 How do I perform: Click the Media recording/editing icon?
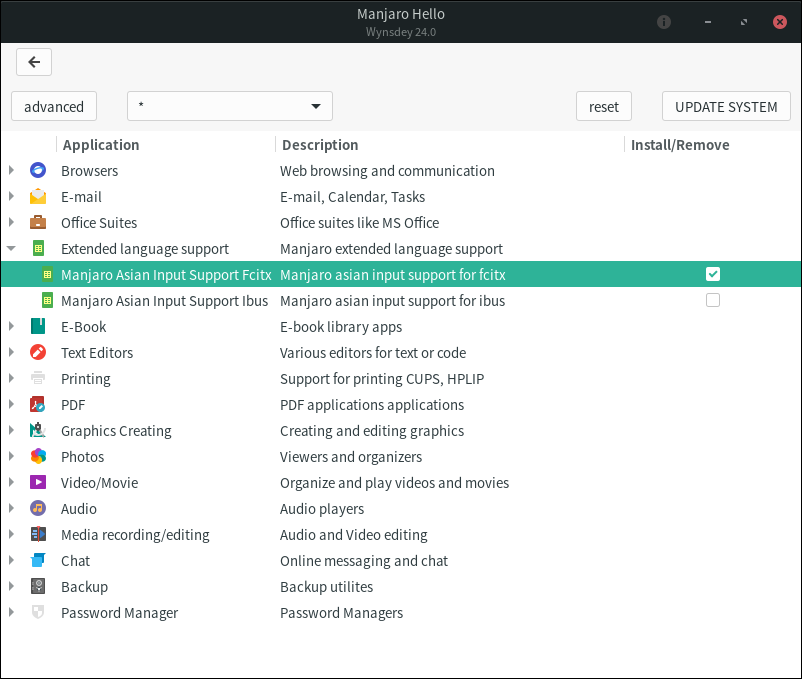pyautogui.click(x=38, y=534)
